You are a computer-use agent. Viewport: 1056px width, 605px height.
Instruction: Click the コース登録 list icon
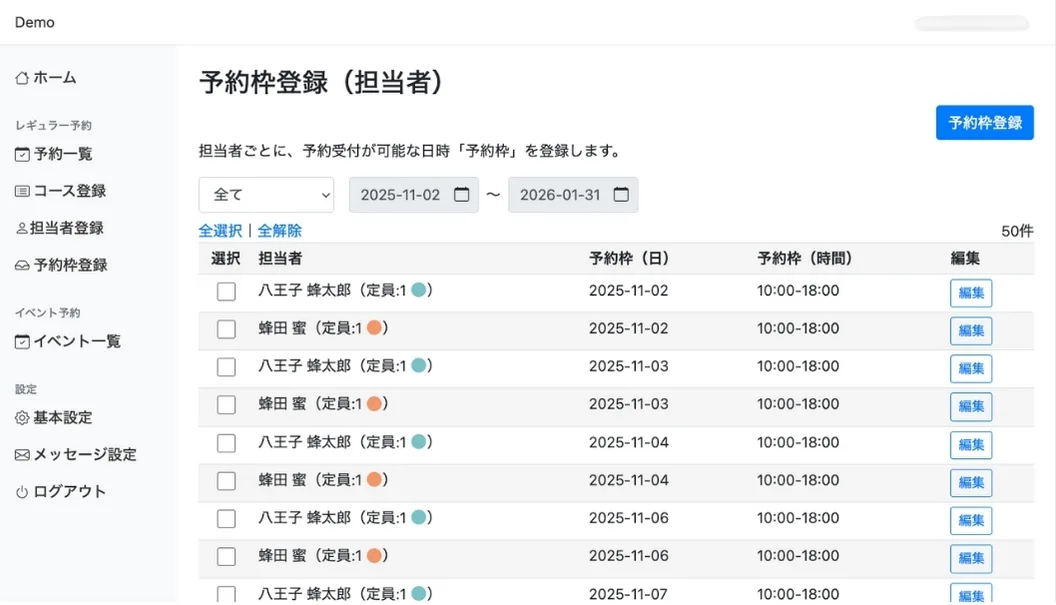(22, 191)
